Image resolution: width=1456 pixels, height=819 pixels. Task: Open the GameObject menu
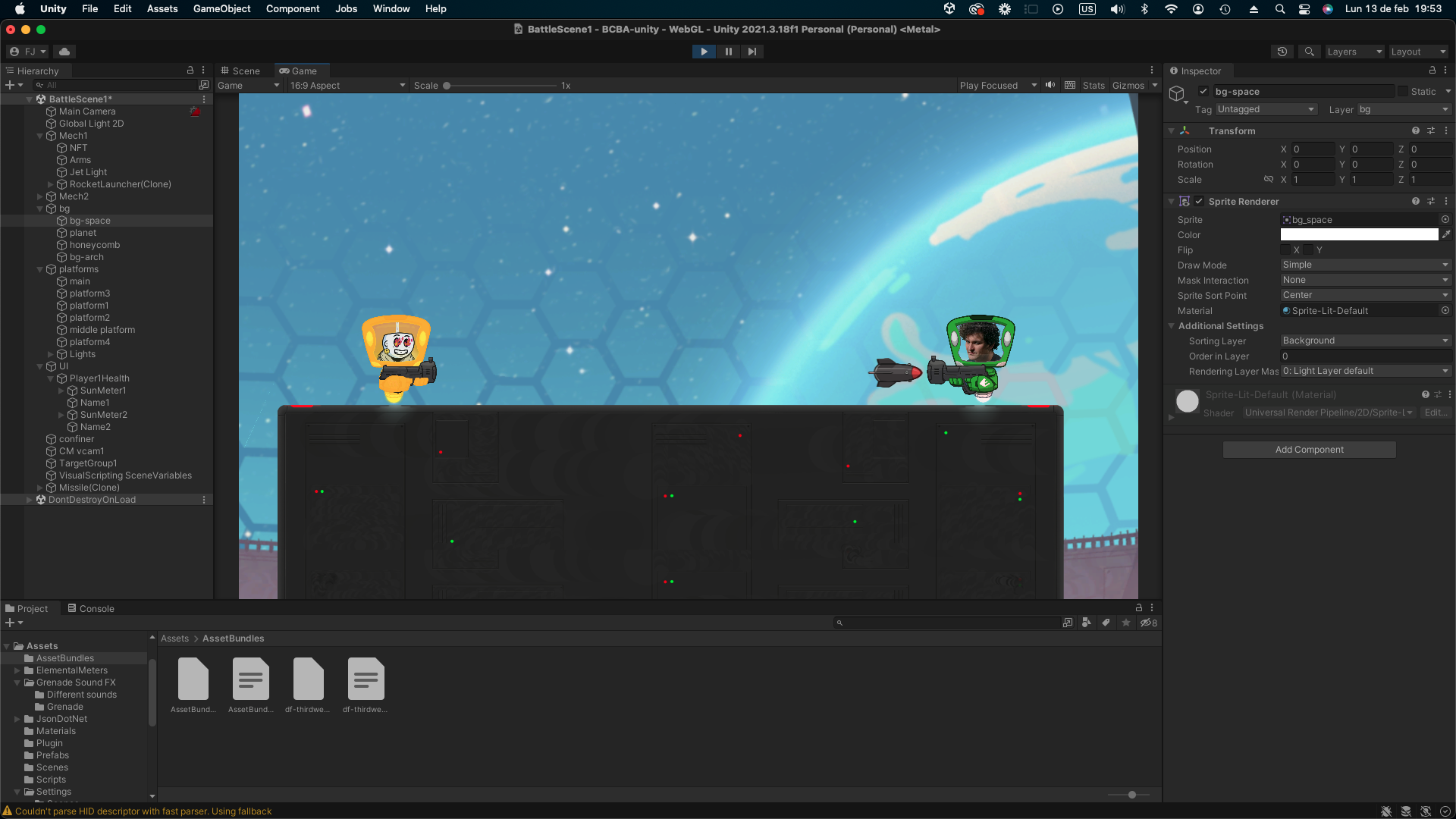pos(221,9)
